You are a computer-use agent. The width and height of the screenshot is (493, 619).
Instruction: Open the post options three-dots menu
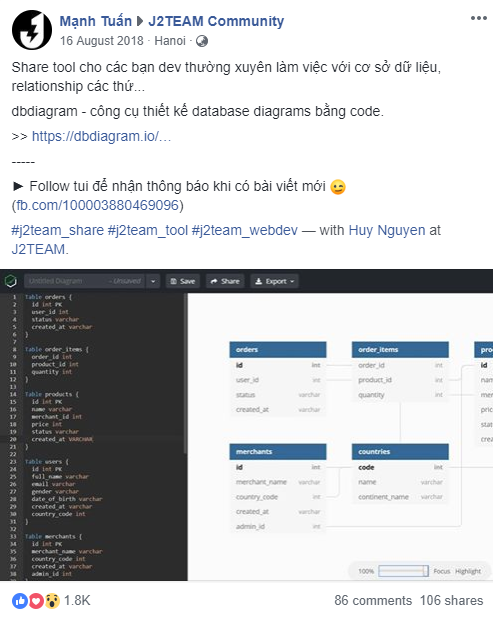[x=478, y=18]
